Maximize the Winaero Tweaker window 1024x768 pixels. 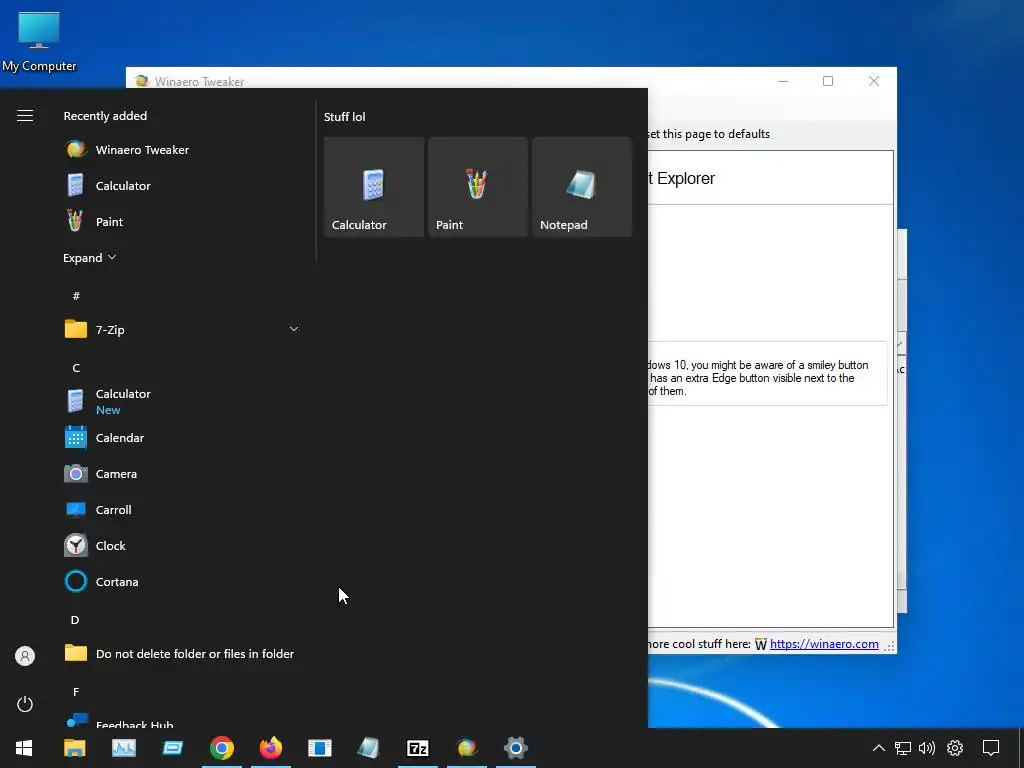tap(828, 81)
